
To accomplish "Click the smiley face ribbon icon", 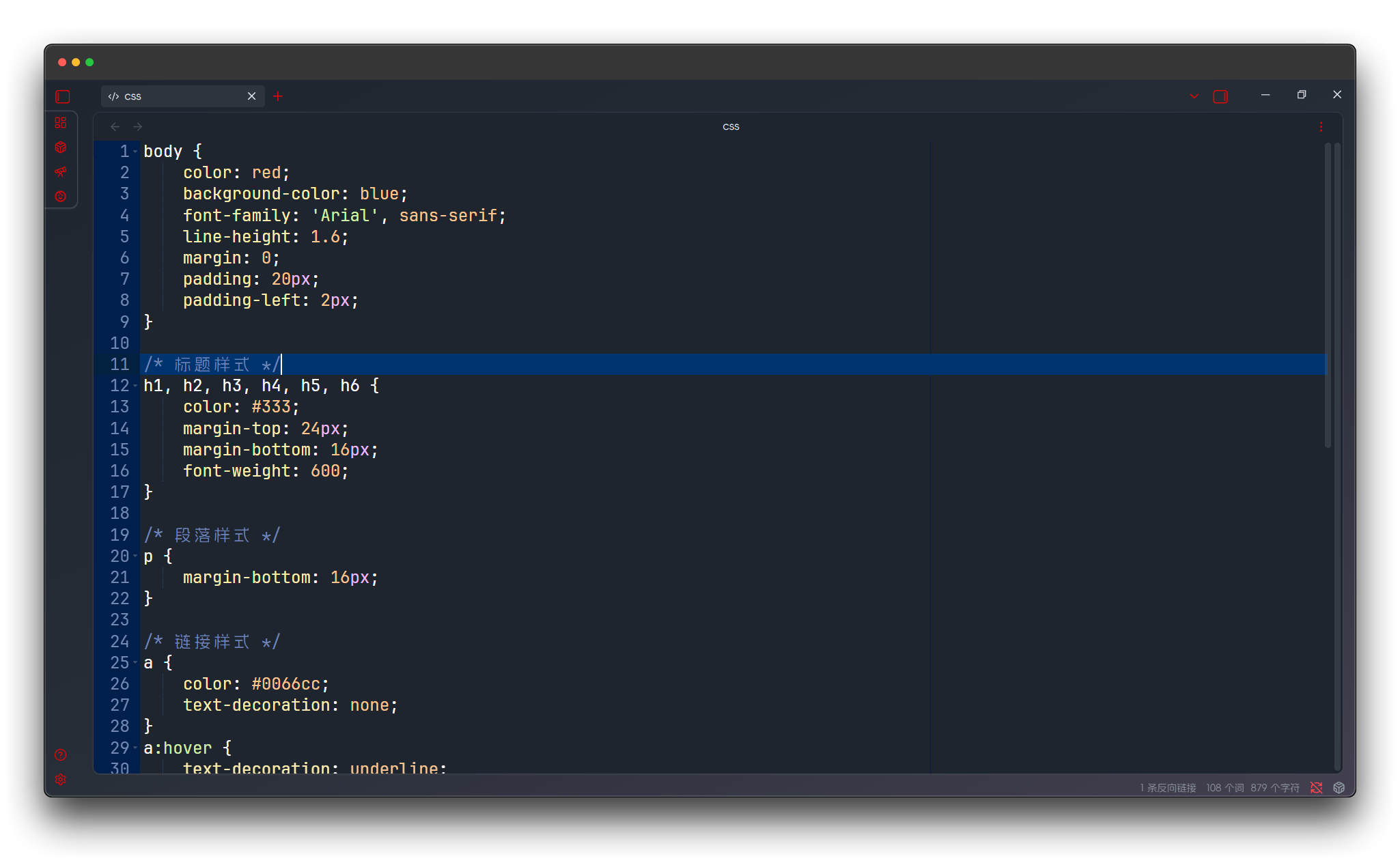I will pos(61,197).
